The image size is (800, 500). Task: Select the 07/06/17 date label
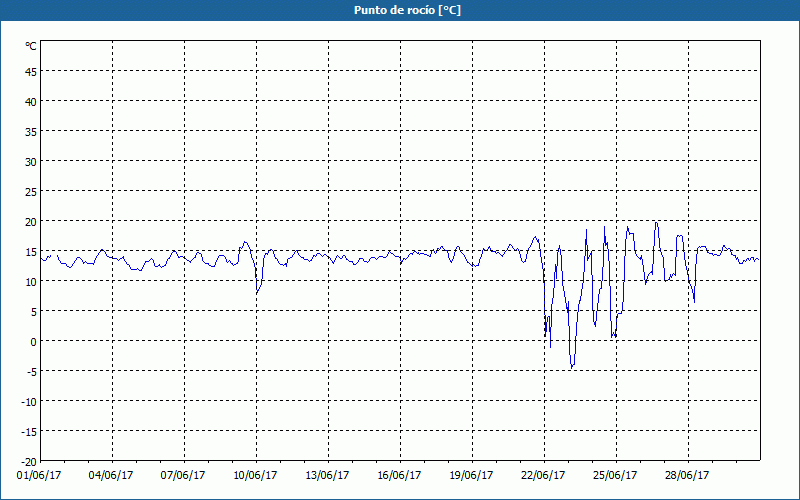[x=183, y=476]
